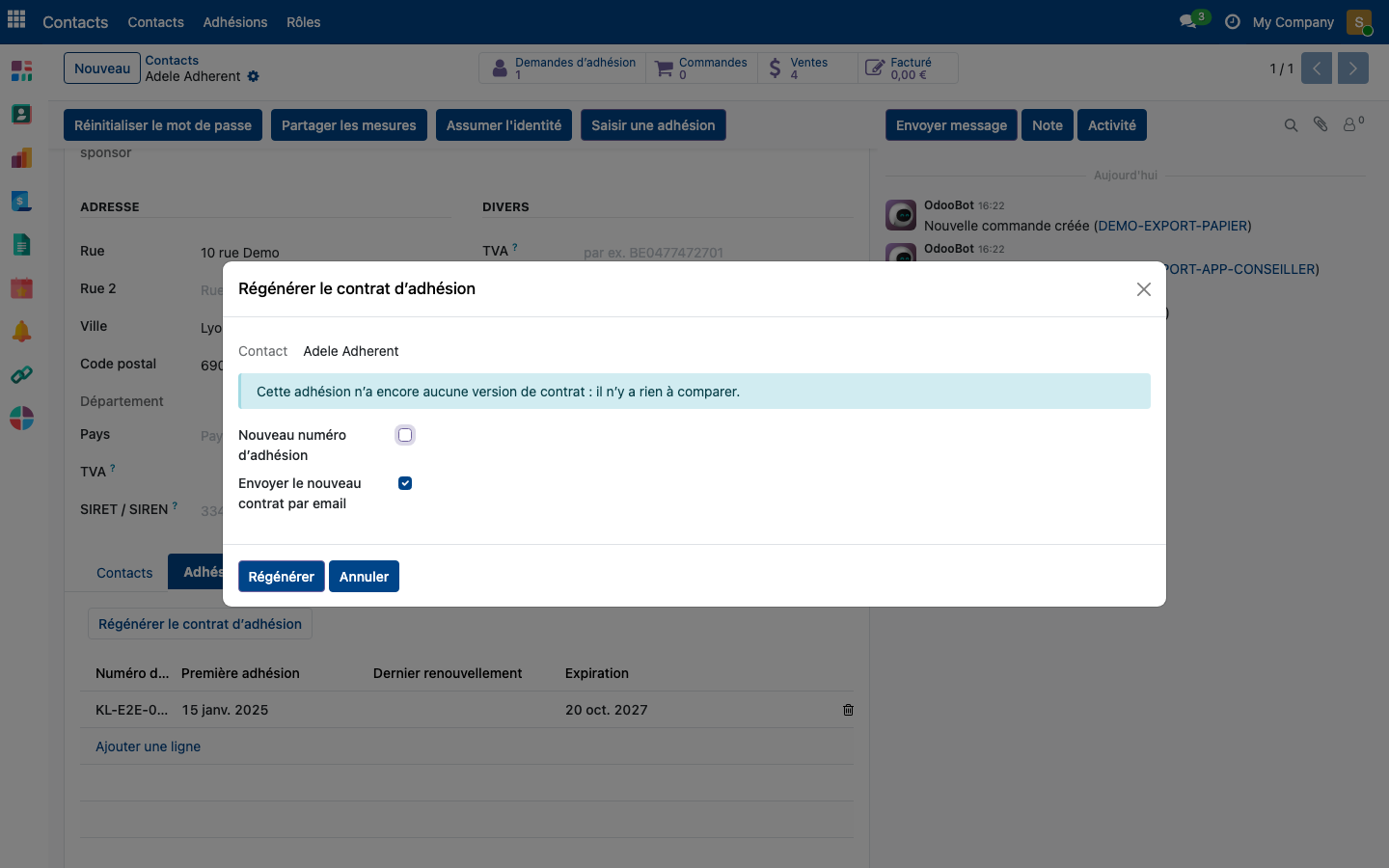Viewport: 1389px width, 868px height.
Task: Open the chain link app sidebar icon
Action: (x=21, y=374)
